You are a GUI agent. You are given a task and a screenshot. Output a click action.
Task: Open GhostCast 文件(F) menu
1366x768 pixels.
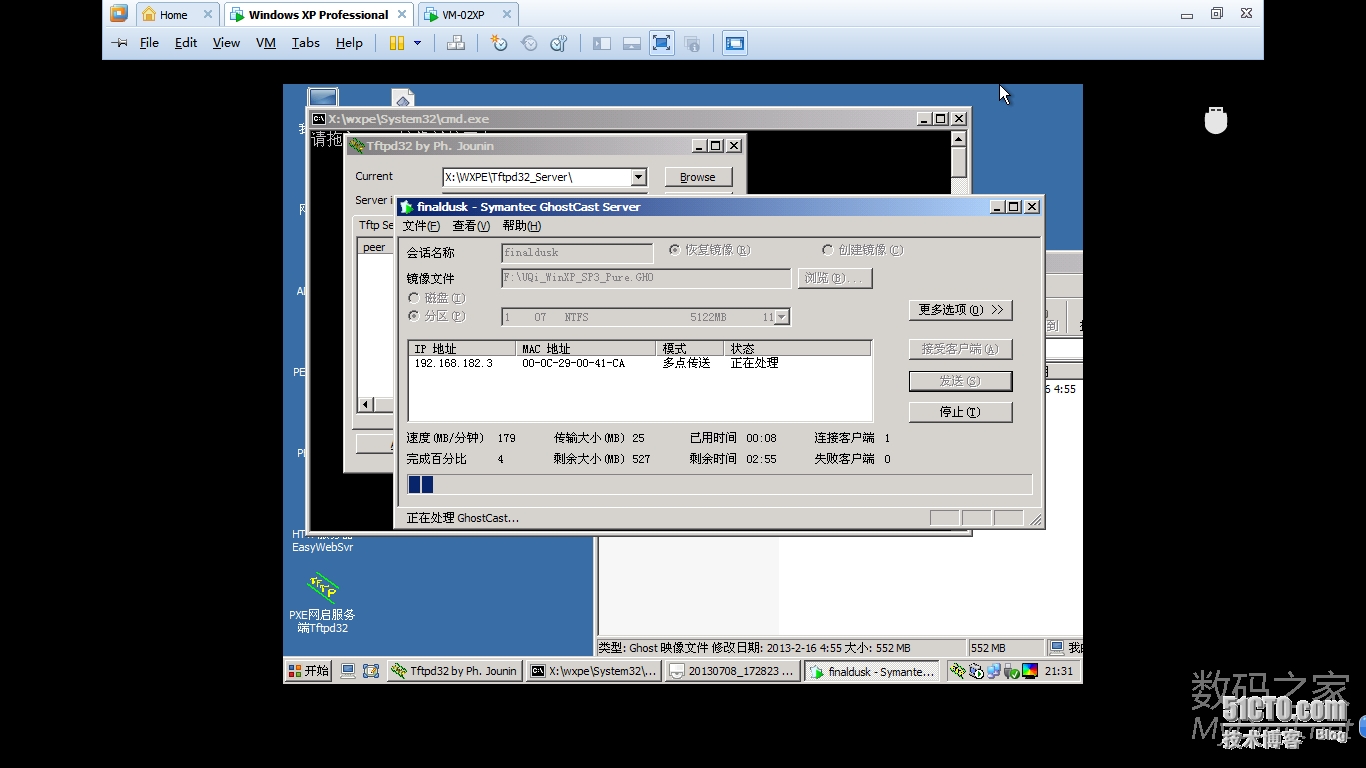(421, 226)
